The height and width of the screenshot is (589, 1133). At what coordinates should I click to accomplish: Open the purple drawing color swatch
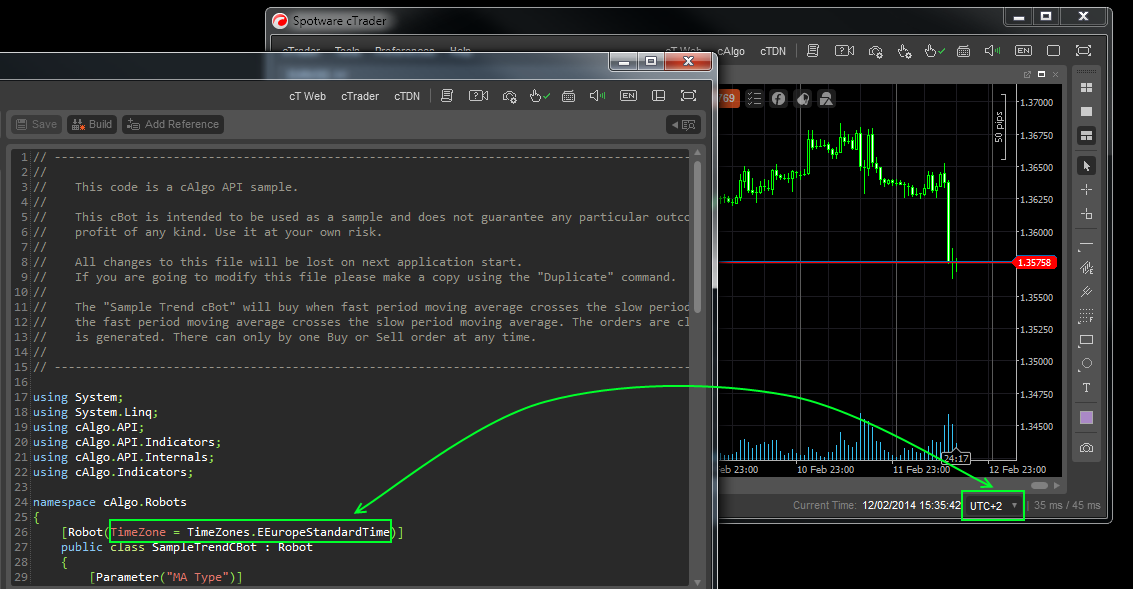1086,418
